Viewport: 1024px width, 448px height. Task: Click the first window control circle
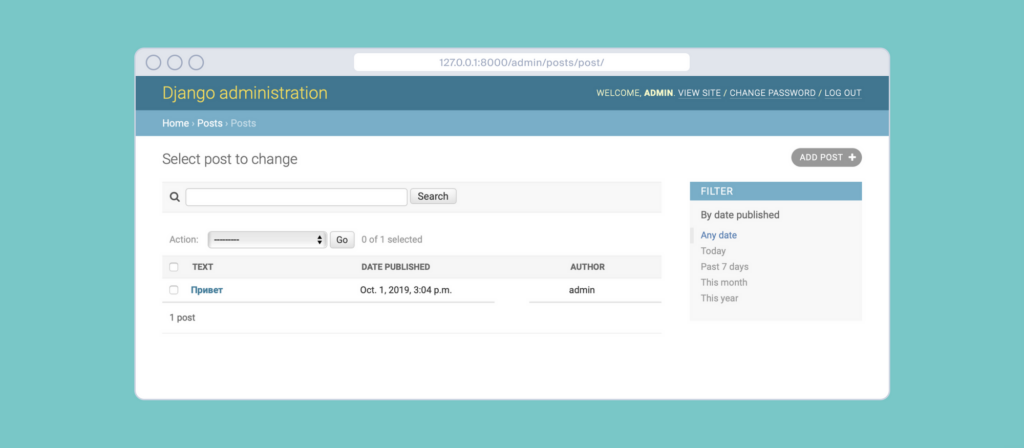coord(153,62)
